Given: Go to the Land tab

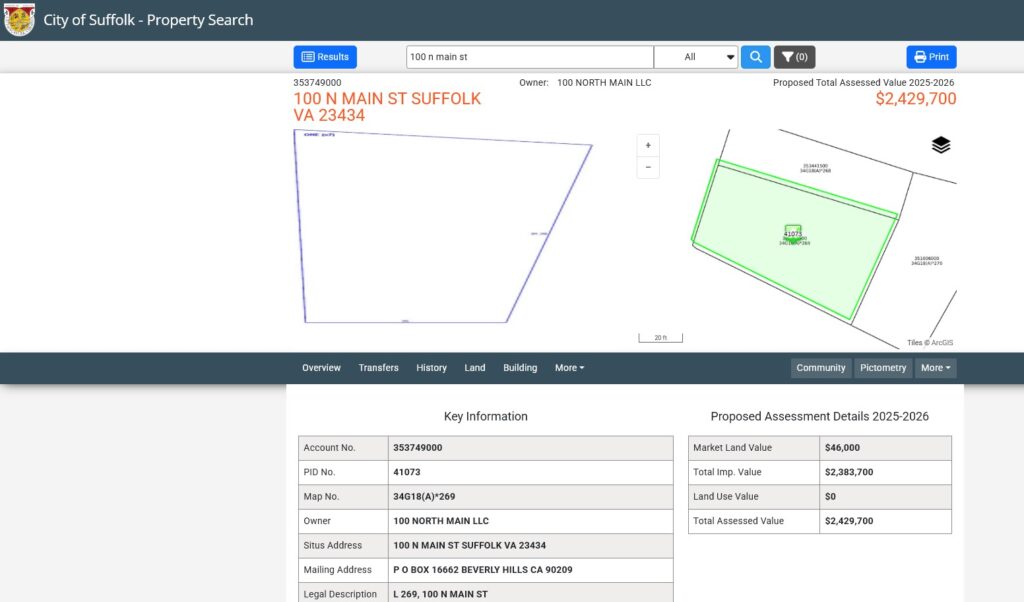Looking at the screenshot, I should pos(475,368).
